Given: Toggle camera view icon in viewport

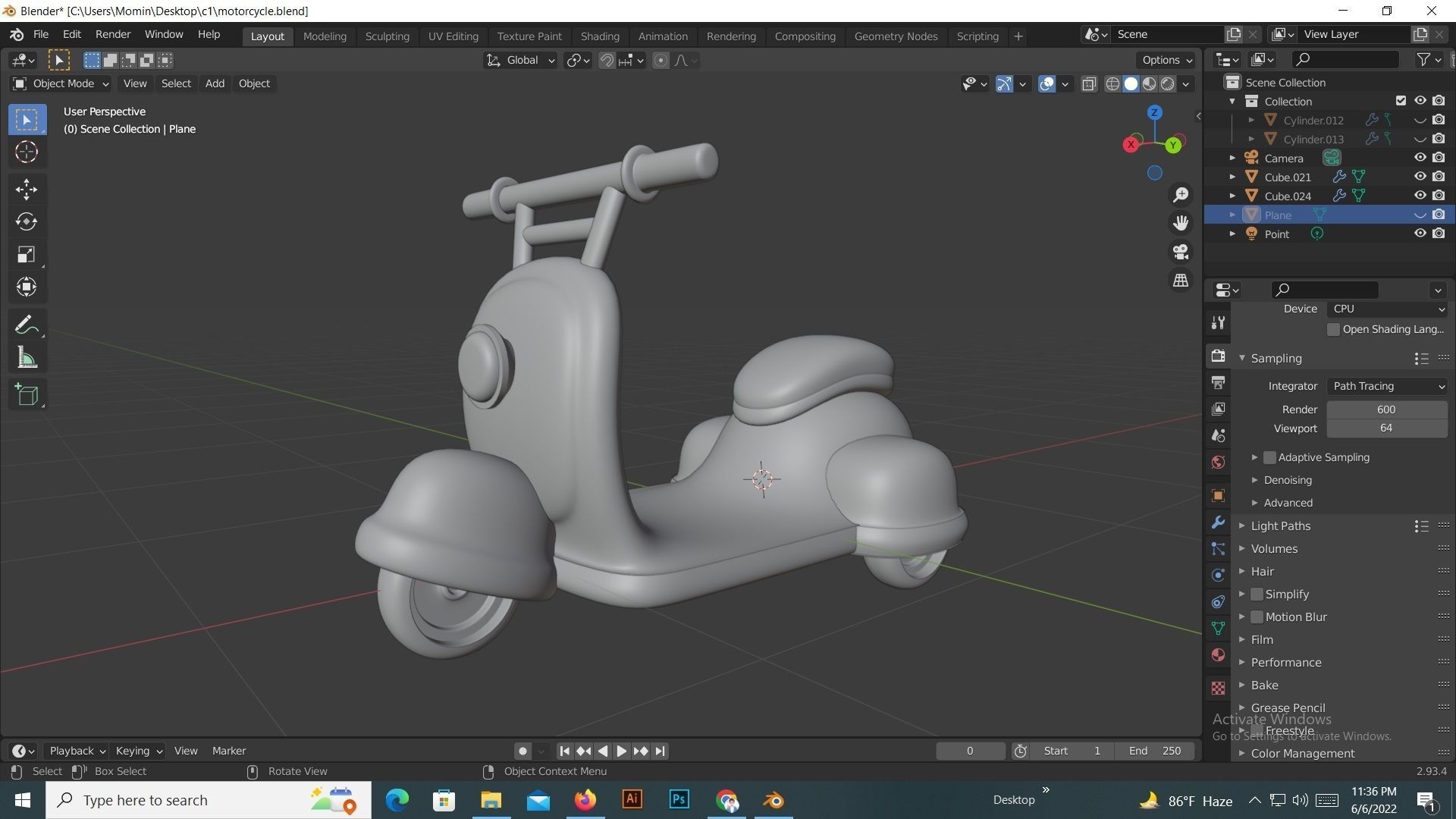Looking at the screenshot, I should [1181, 252].
